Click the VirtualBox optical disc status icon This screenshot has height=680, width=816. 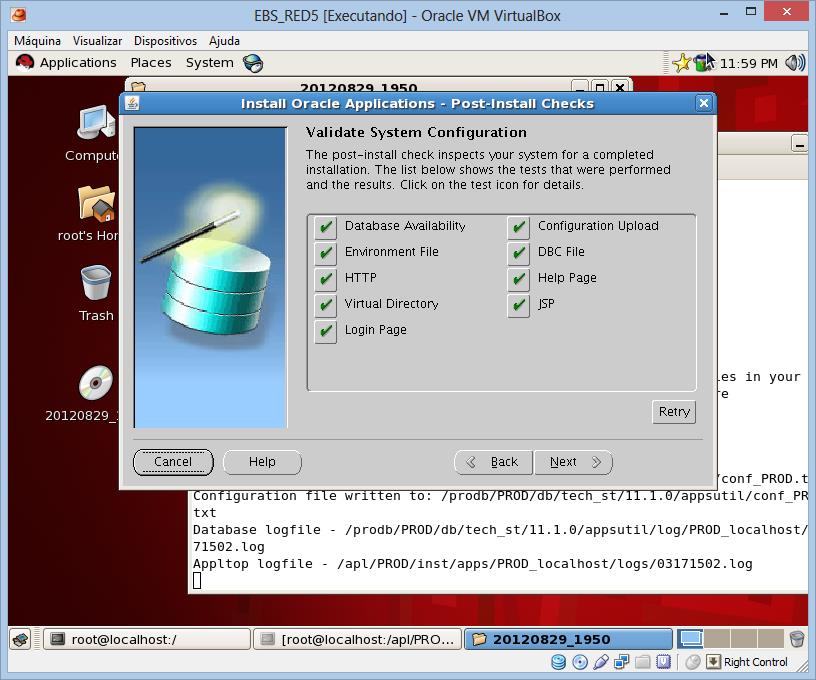(580, 662)
